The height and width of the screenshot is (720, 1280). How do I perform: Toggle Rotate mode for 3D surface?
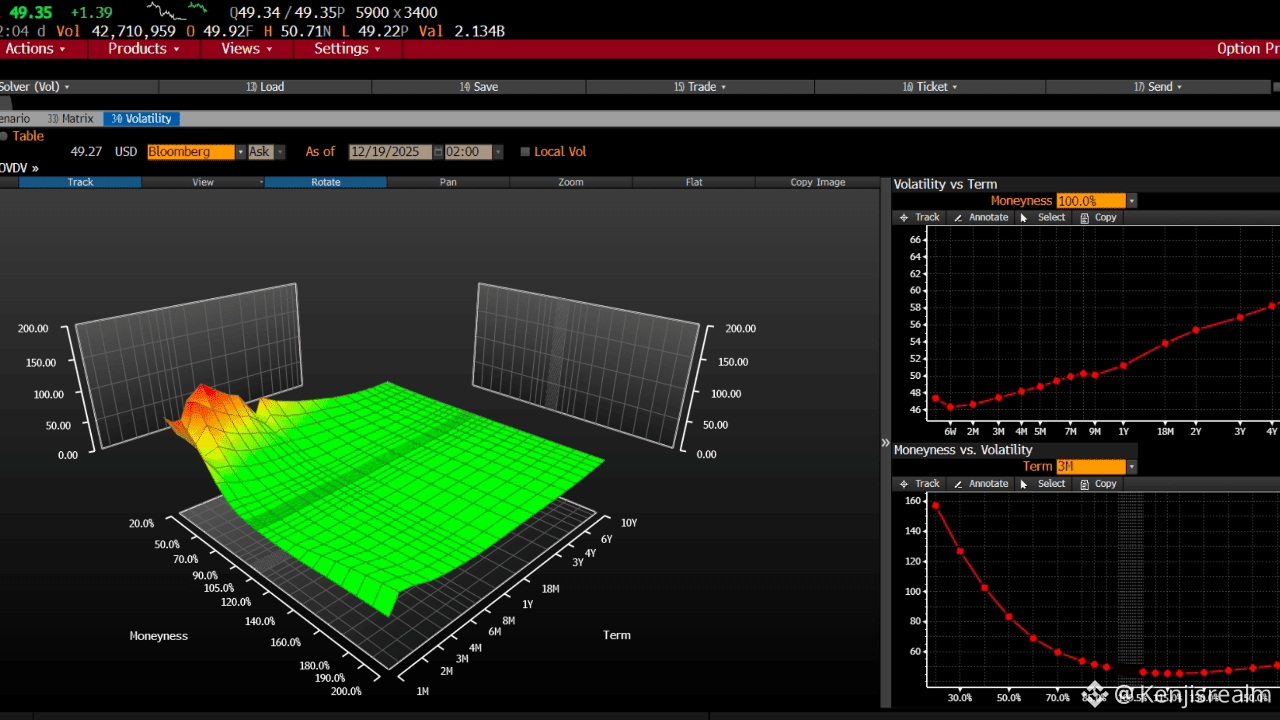pos(325,182)
